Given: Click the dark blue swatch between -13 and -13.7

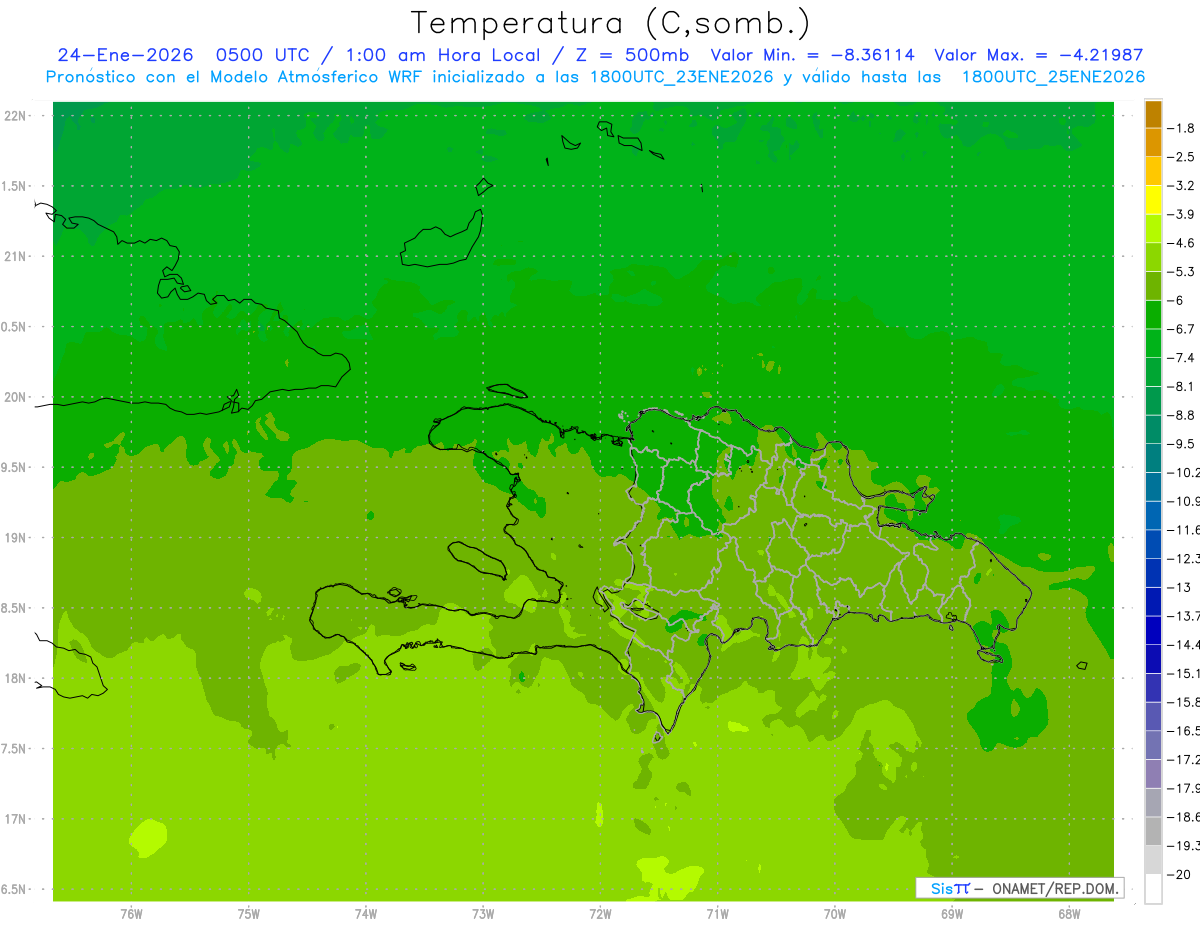Looking at the screenshot, I should click(x=1153, y=602).
